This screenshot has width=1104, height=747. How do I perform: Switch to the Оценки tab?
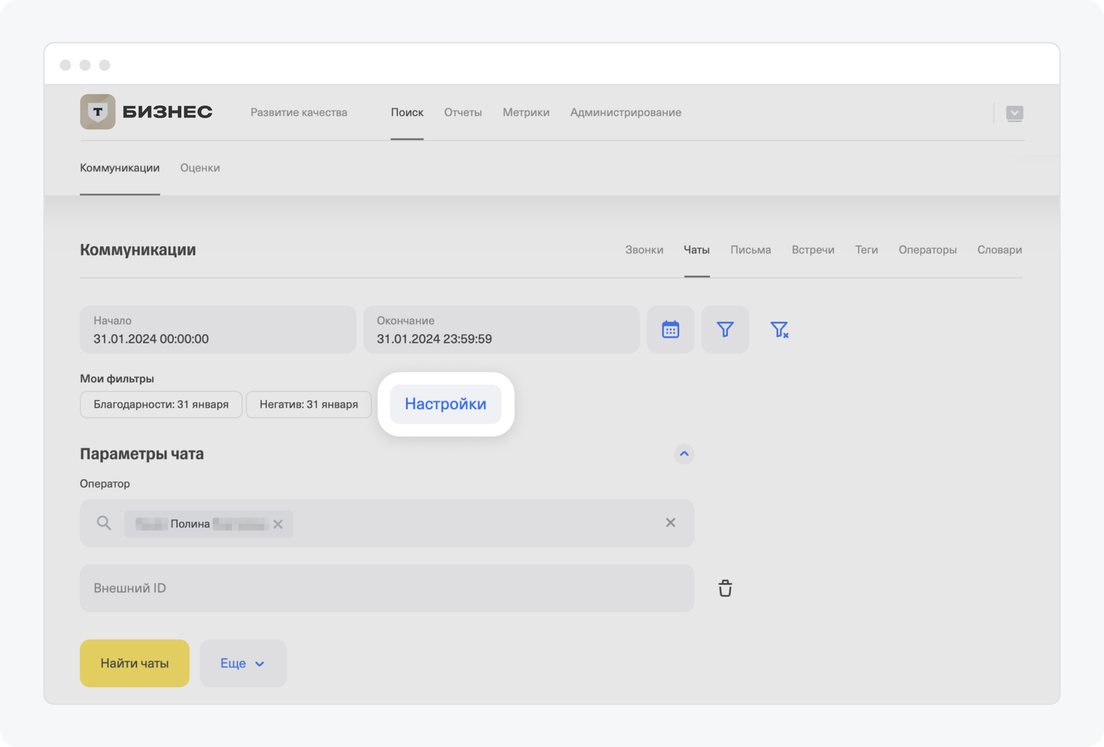pyautogui.click(x=200, y=168)
